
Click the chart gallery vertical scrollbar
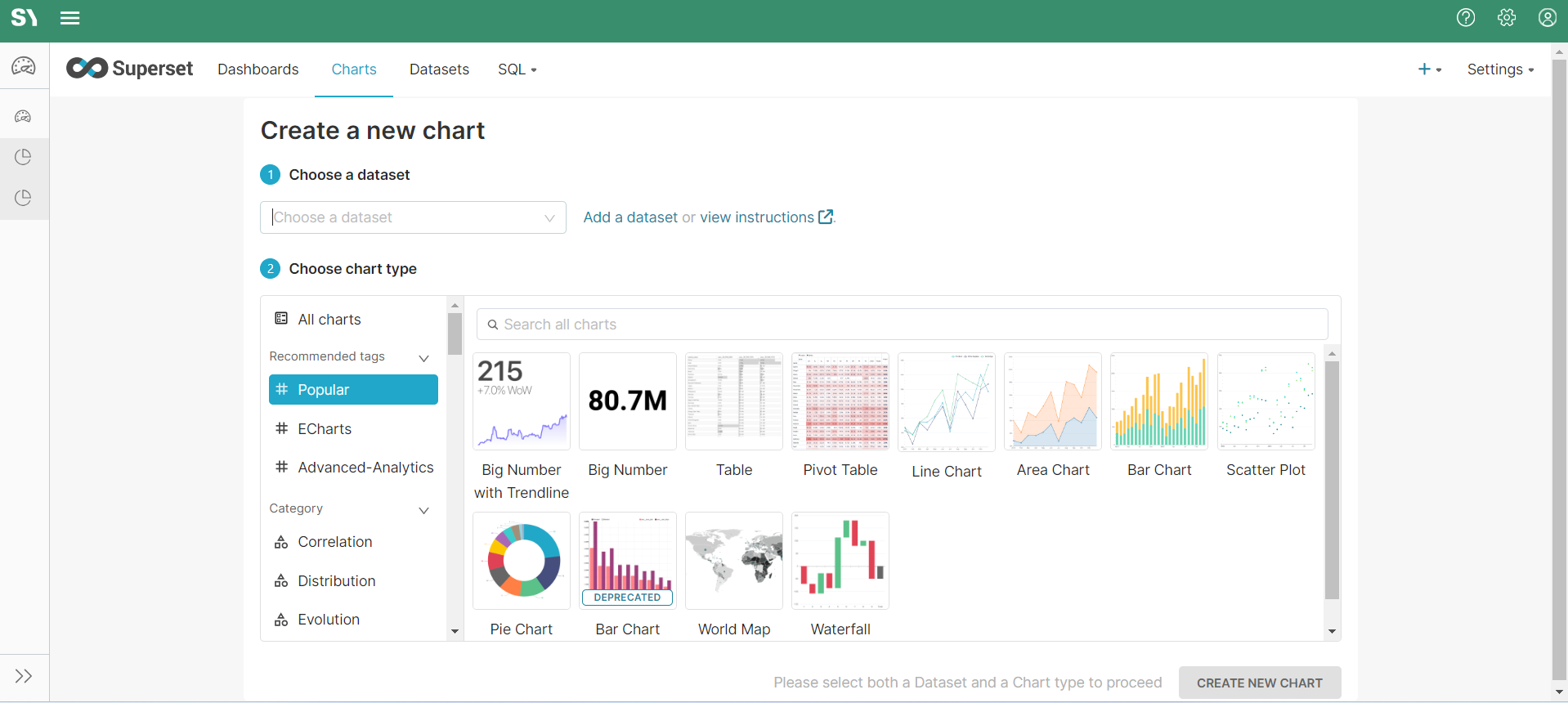pos(1332,481)
